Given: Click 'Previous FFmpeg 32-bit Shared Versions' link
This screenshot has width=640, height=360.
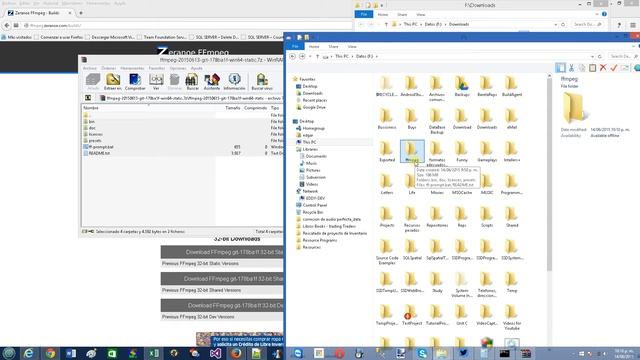Looking at the screenshot, I should coord(202,290).
